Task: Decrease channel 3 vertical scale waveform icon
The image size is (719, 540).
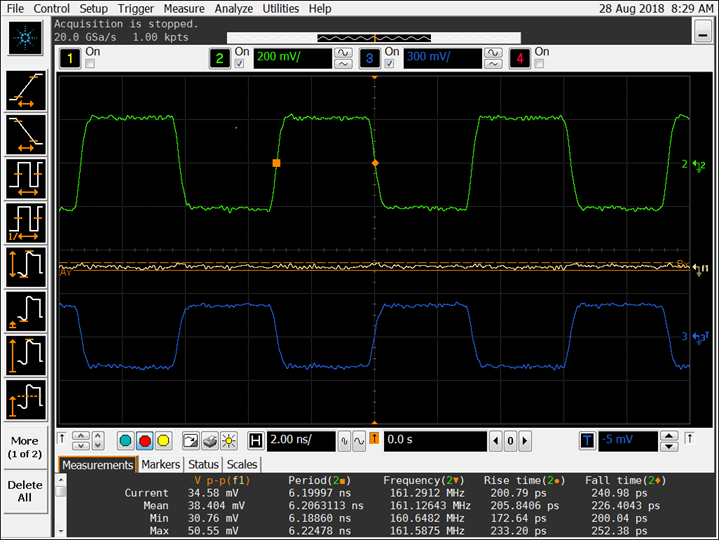Action: 493,64
